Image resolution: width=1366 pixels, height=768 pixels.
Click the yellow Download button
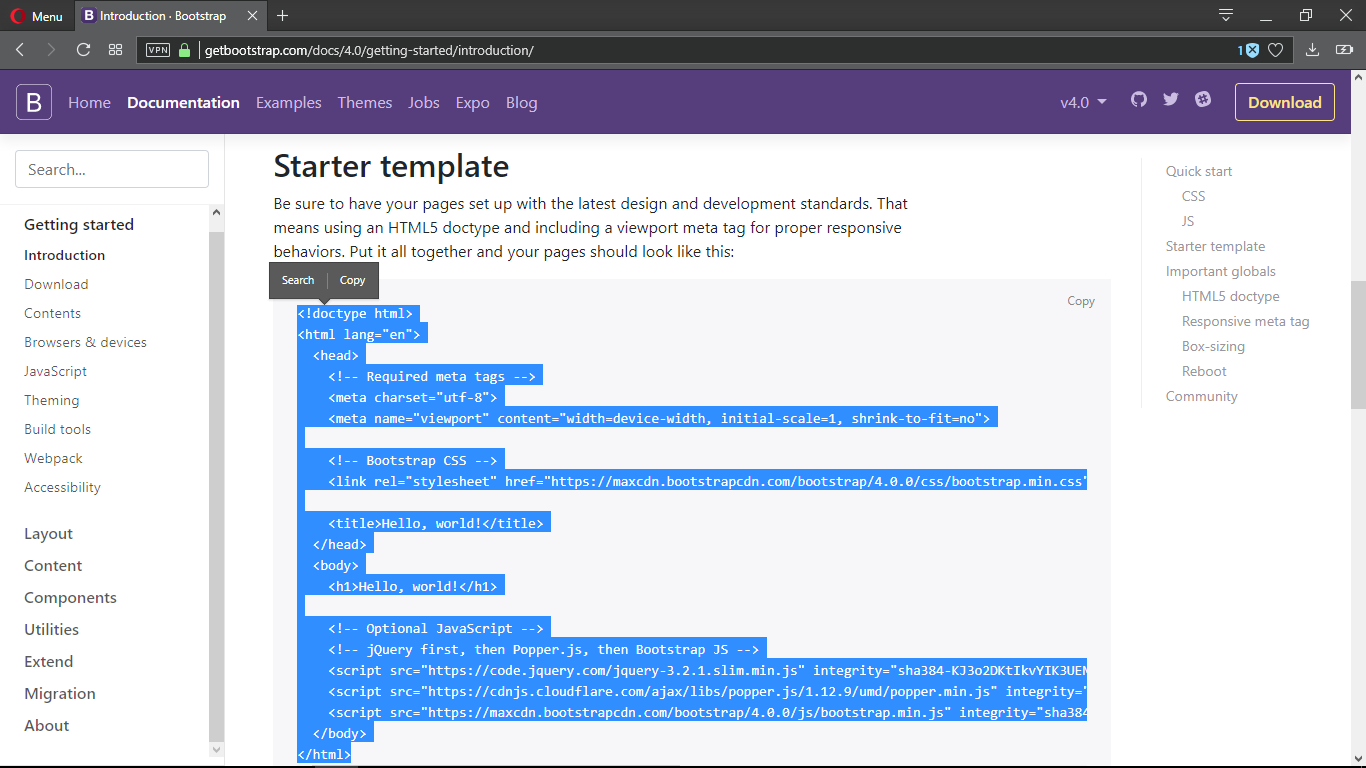1284,101
